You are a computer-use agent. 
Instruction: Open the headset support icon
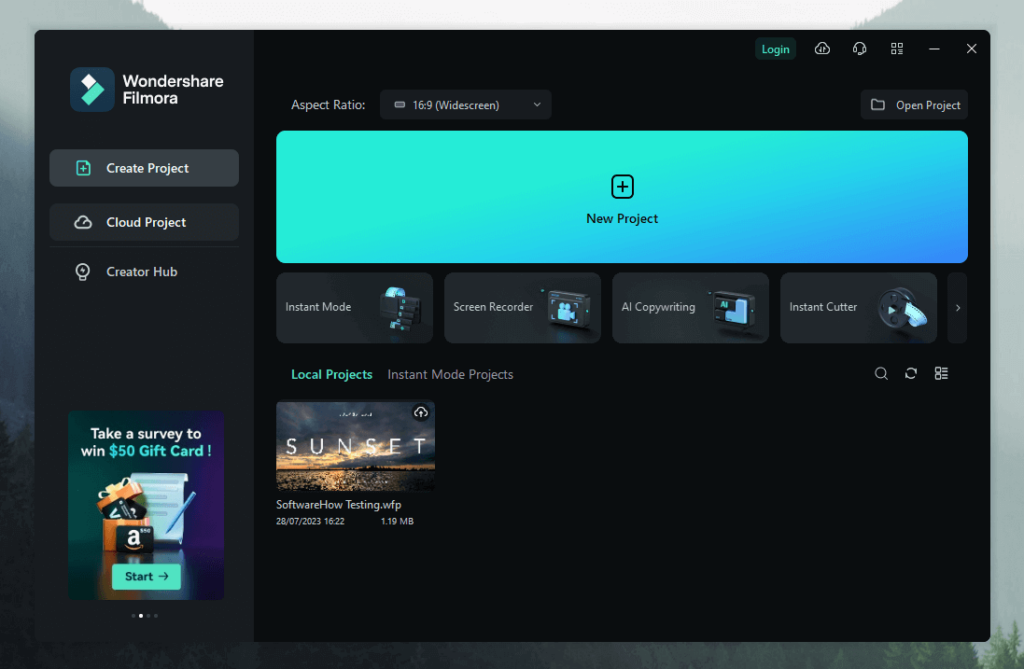click(859, 49)
